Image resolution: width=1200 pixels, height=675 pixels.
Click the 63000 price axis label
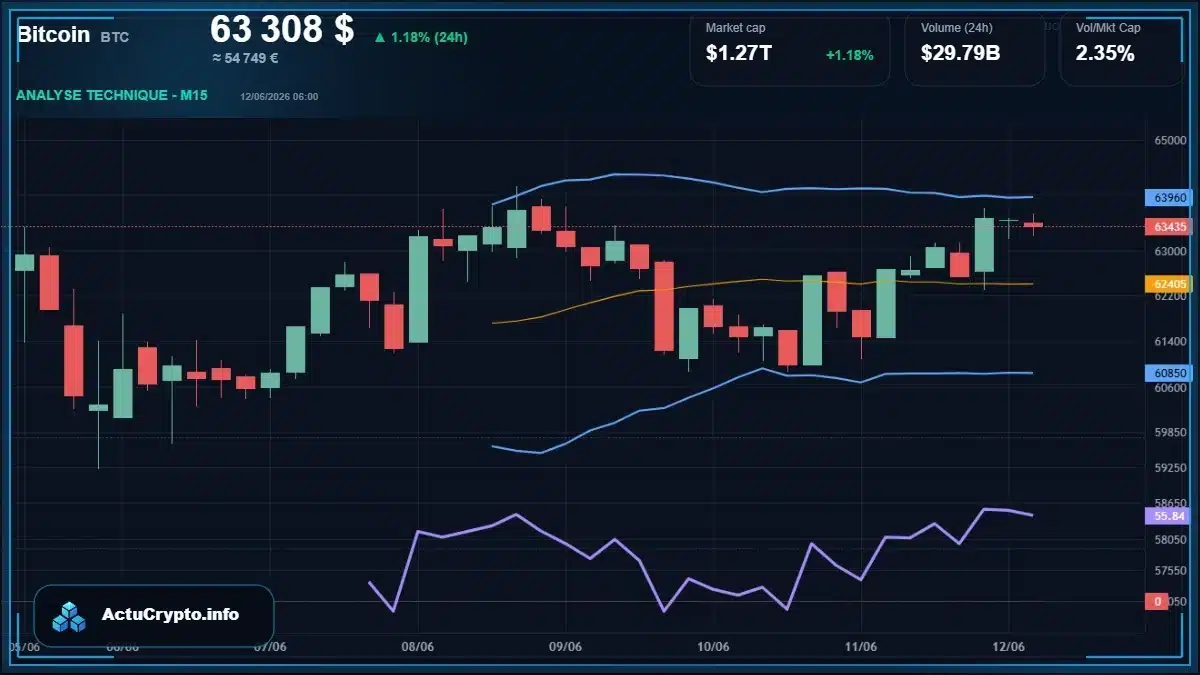click(1171, 251)
